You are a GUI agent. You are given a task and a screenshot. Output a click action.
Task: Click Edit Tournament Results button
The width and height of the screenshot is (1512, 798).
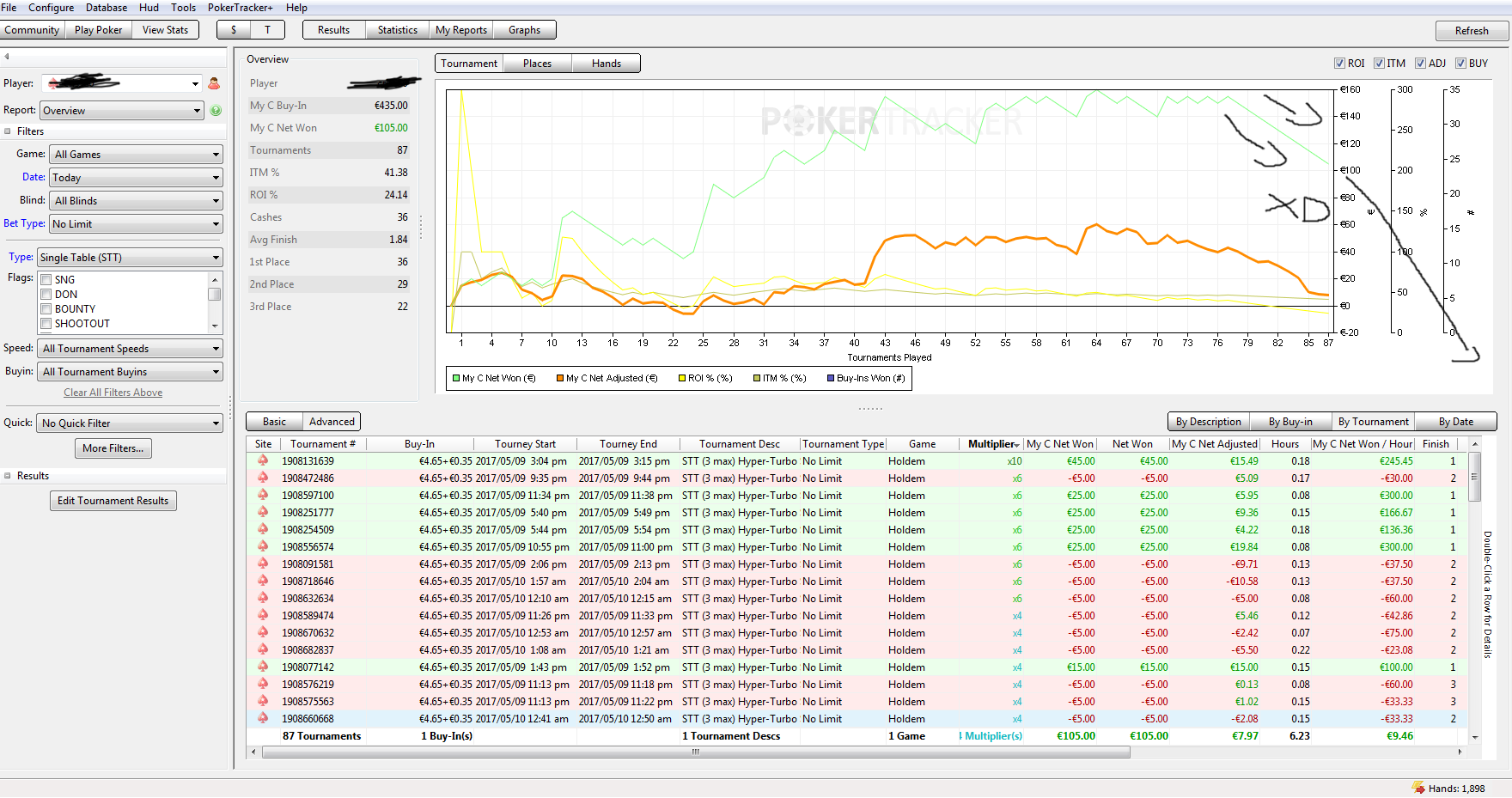tap(113, 501)
